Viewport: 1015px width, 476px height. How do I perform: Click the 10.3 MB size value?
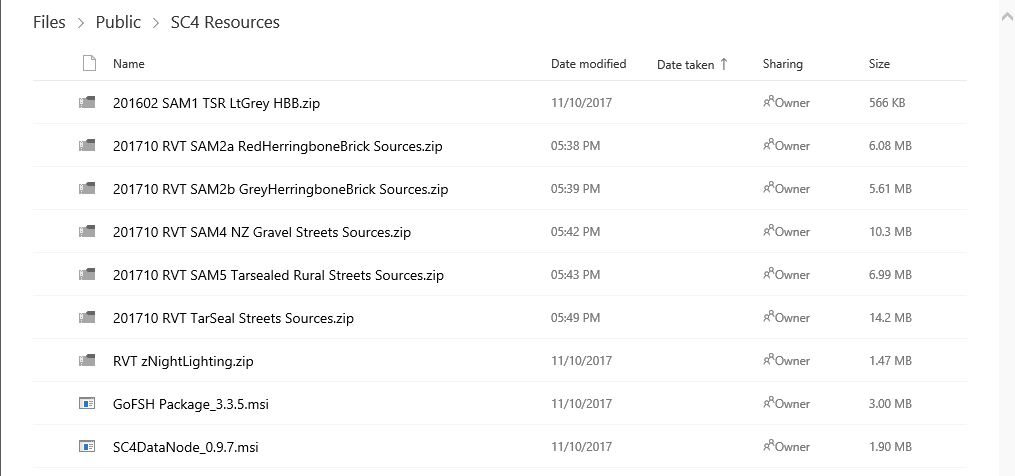point(890,231)
